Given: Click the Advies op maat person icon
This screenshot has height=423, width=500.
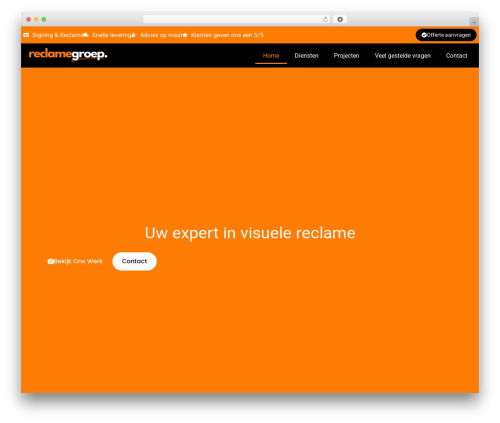Looking at the screenshot, I should tap(134, 35).
